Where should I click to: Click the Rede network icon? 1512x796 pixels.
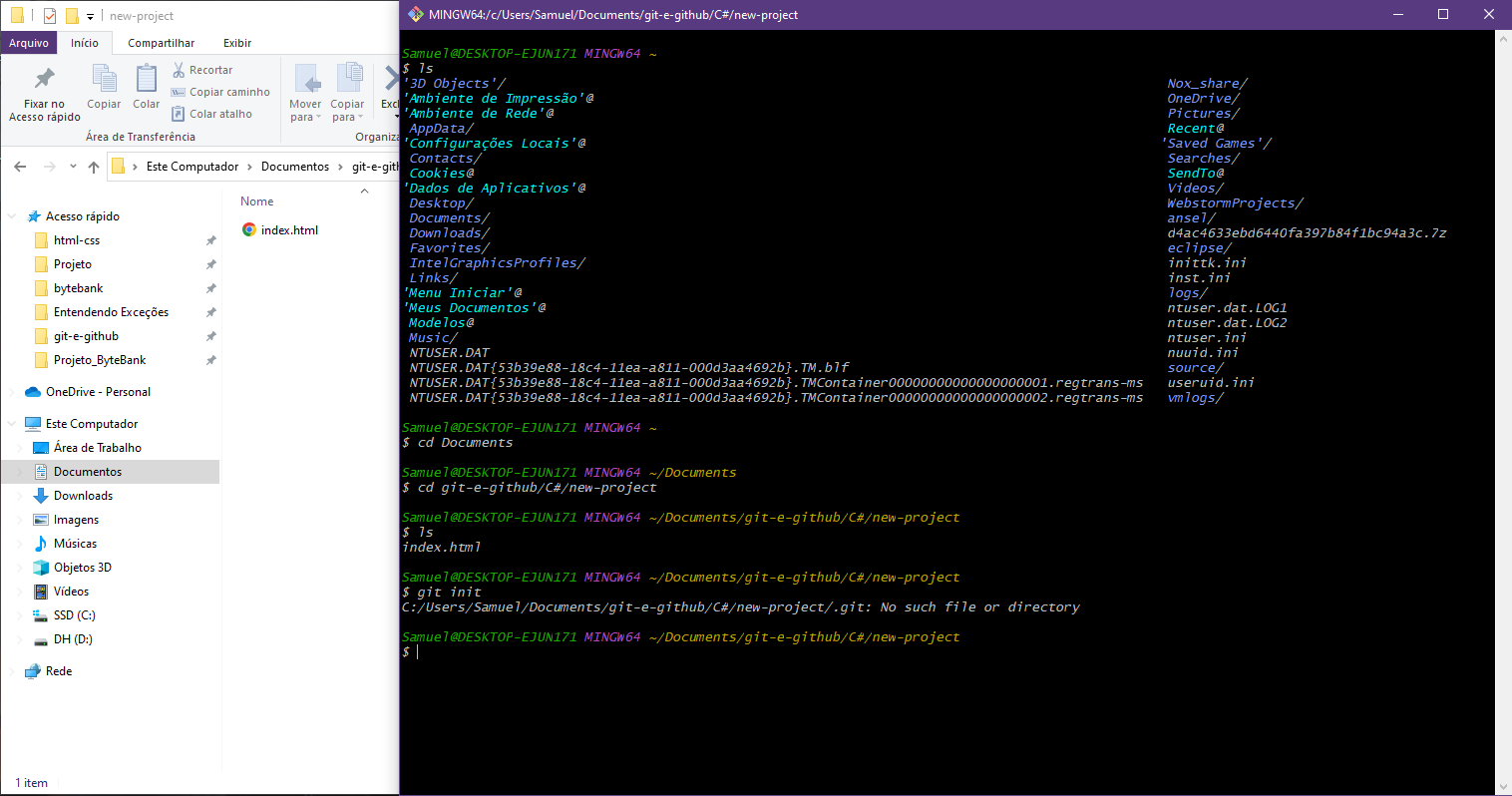click(x=33, y=671)
